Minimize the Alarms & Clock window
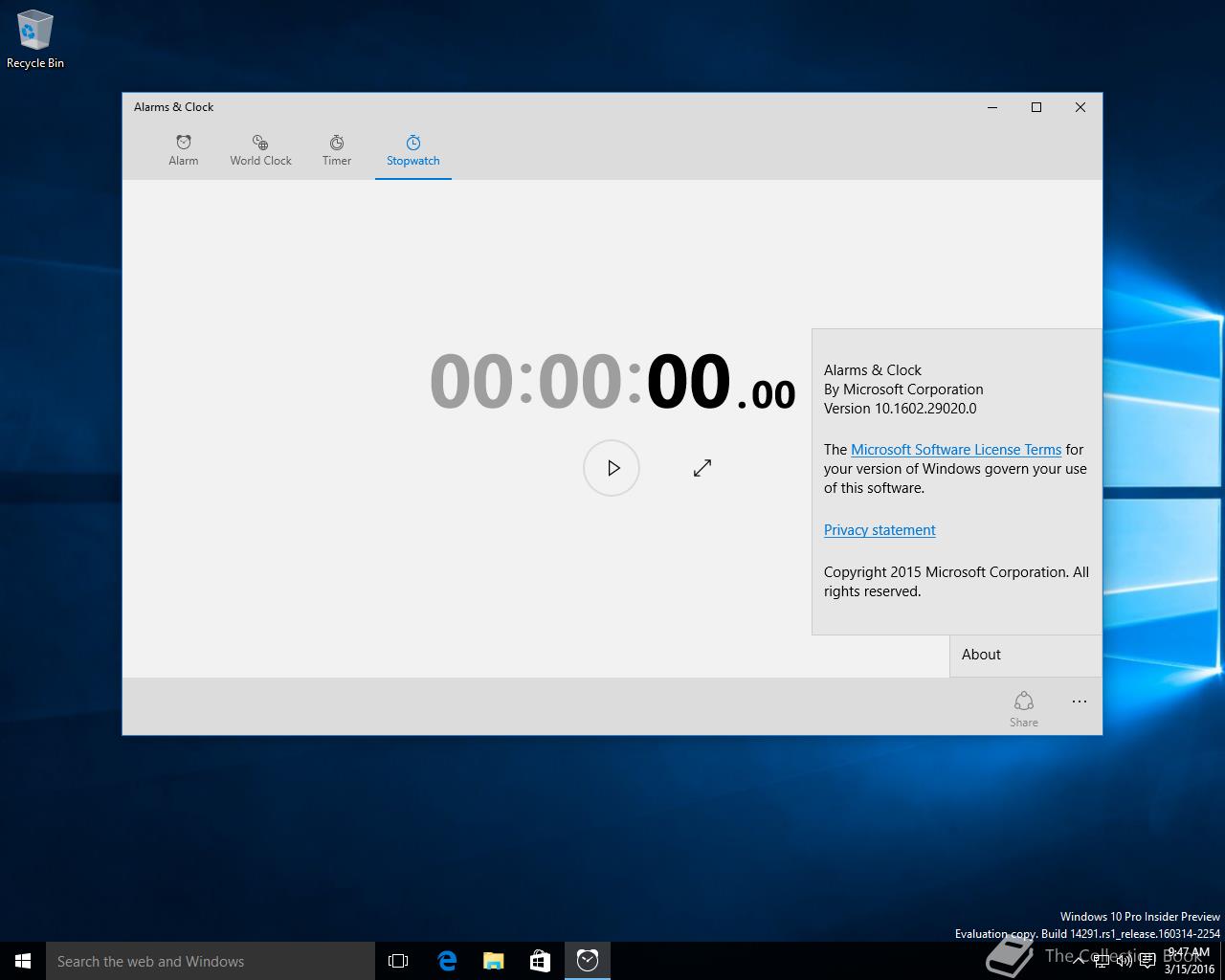 click(992, 107)
